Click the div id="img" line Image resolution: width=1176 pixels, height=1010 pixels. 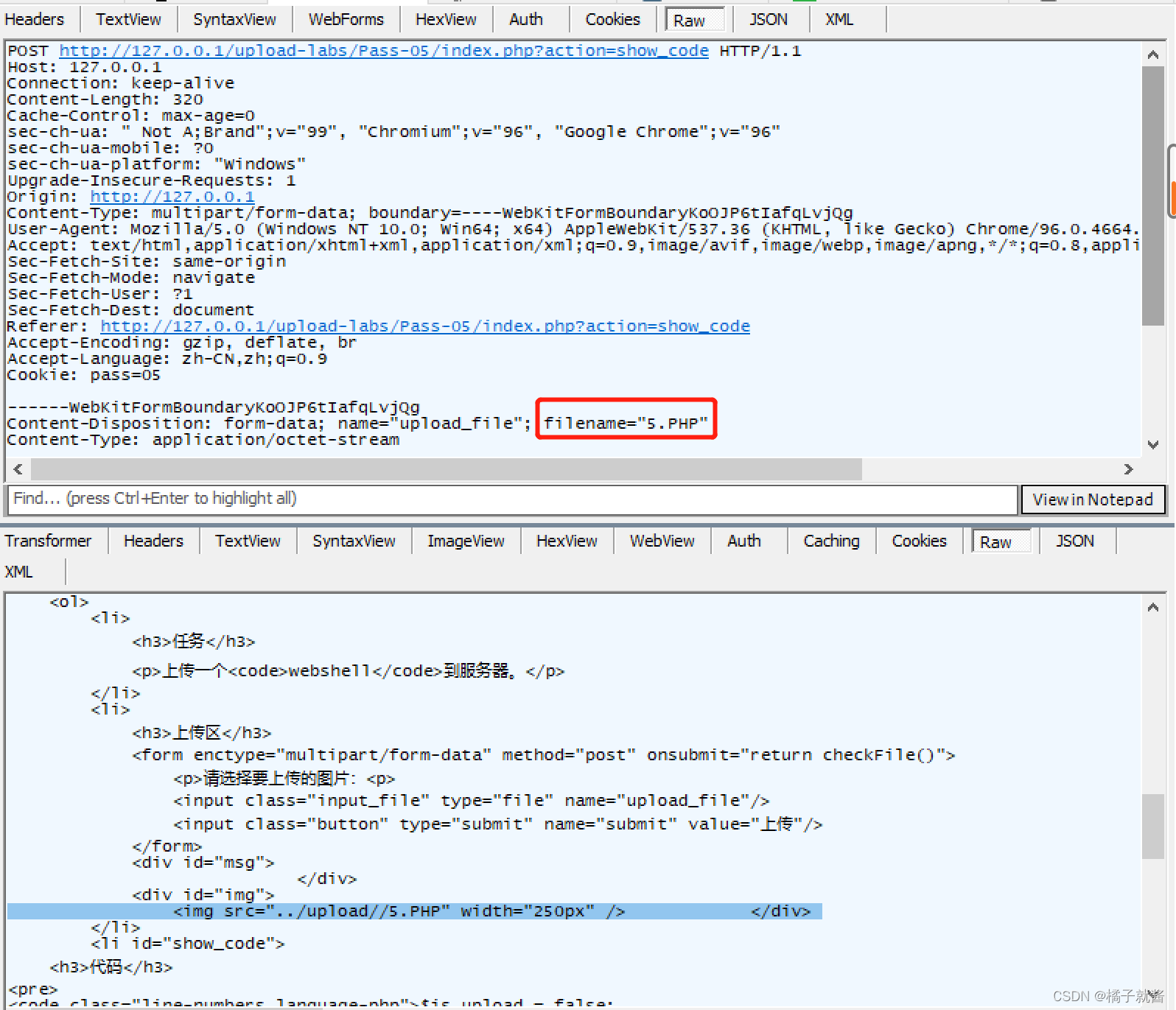[x=203, y=895]
